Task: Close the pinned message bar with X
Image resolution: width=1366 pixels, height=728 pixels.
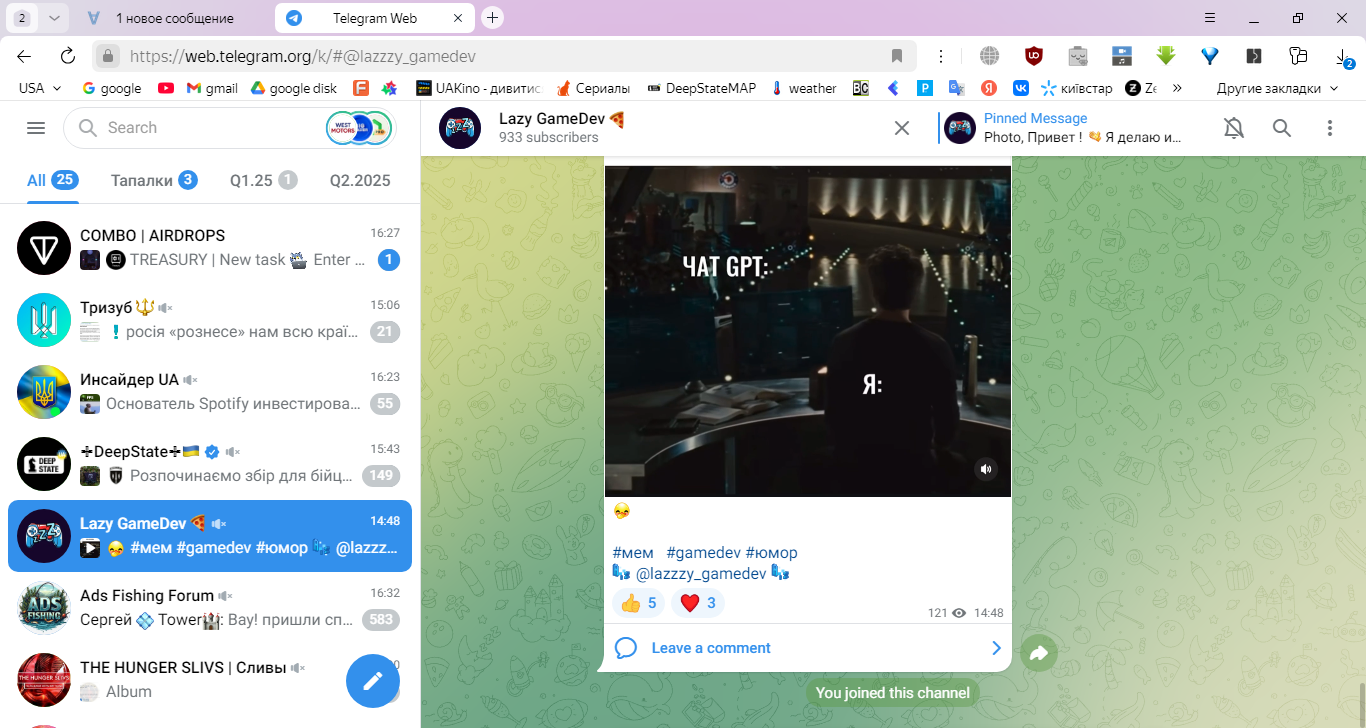Action: coord(902,128)
